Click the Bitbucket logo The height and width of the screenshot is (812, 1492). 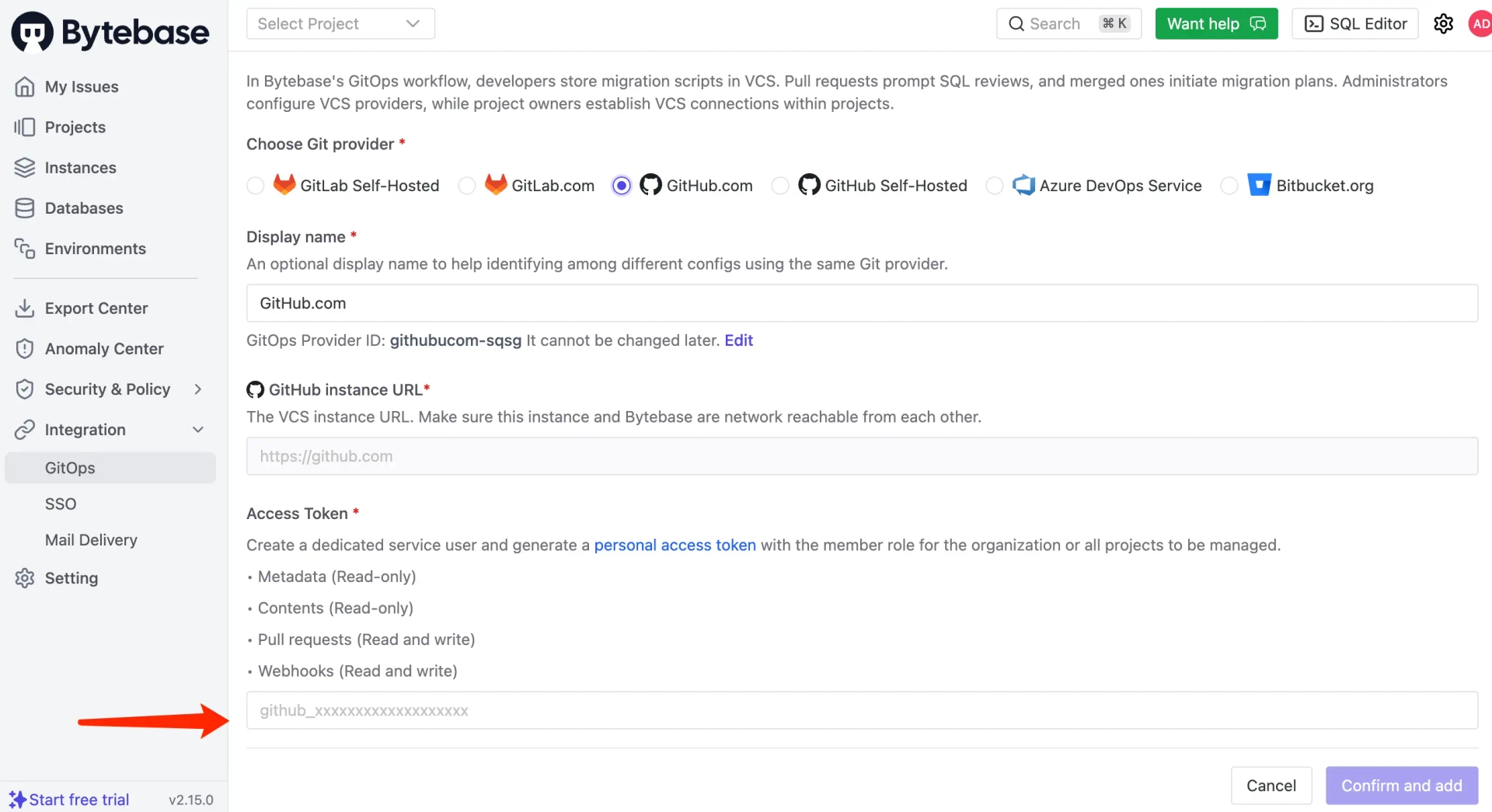[x=1259, y=185]
